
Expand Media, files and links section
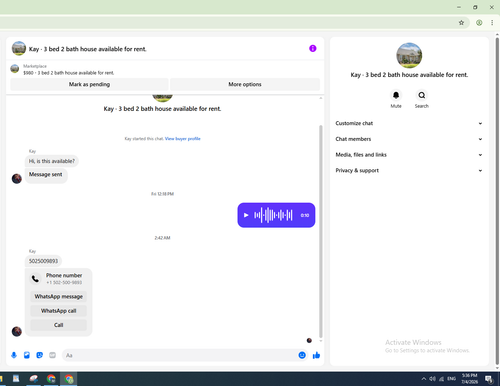pyautogui.click(x=409, y=155)
